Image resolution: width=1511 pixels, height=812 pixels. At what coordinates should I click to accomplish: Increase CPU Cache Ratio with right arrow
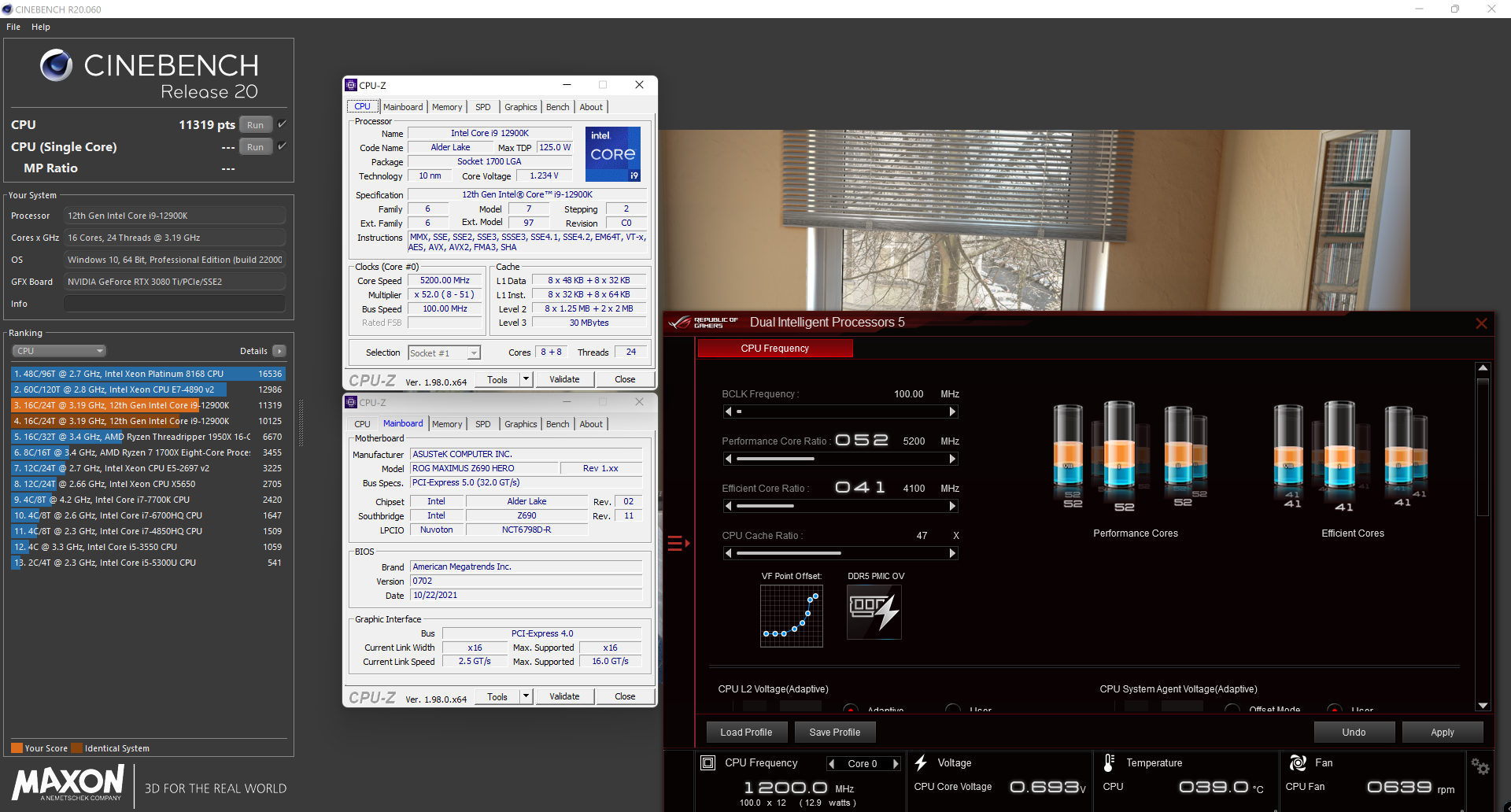coord(952,553)
